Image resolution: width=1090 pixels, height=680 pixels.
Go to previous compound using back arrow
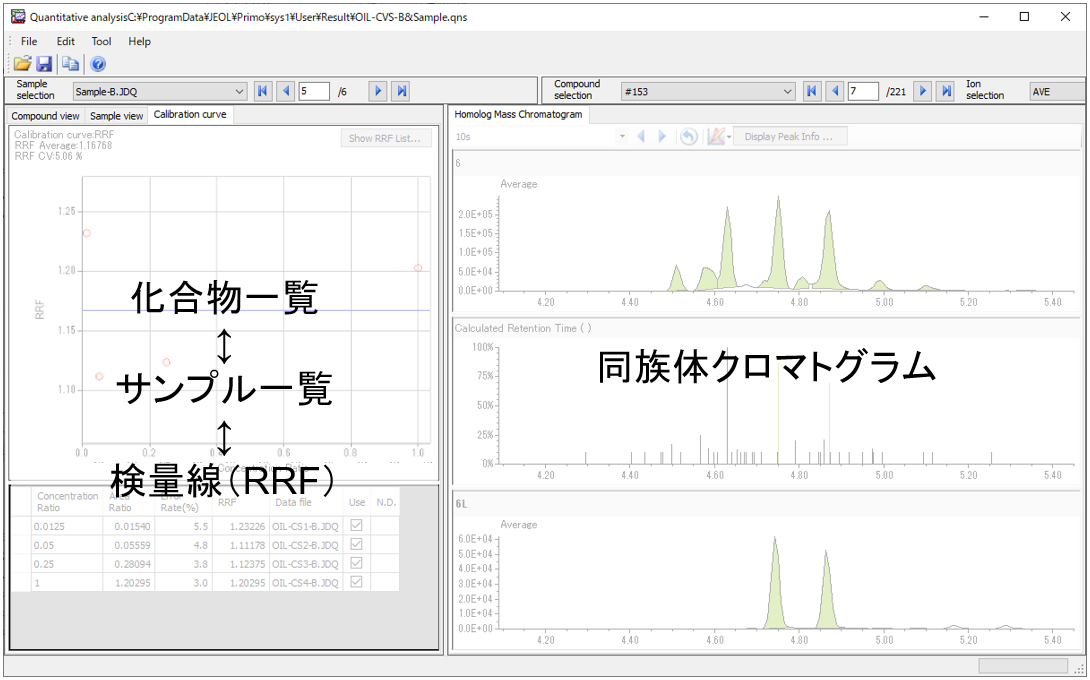click(834, 91)
